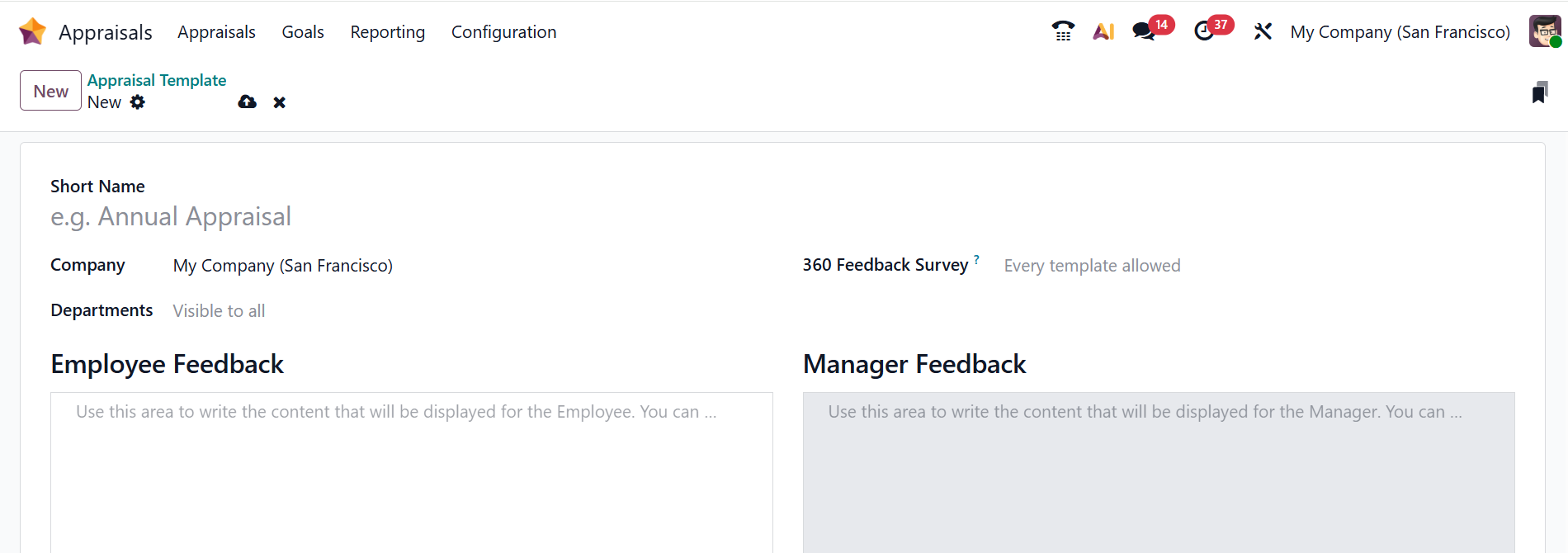Open the AI assistant icon
The image size is (1568, 553).
click(1103, 31)
